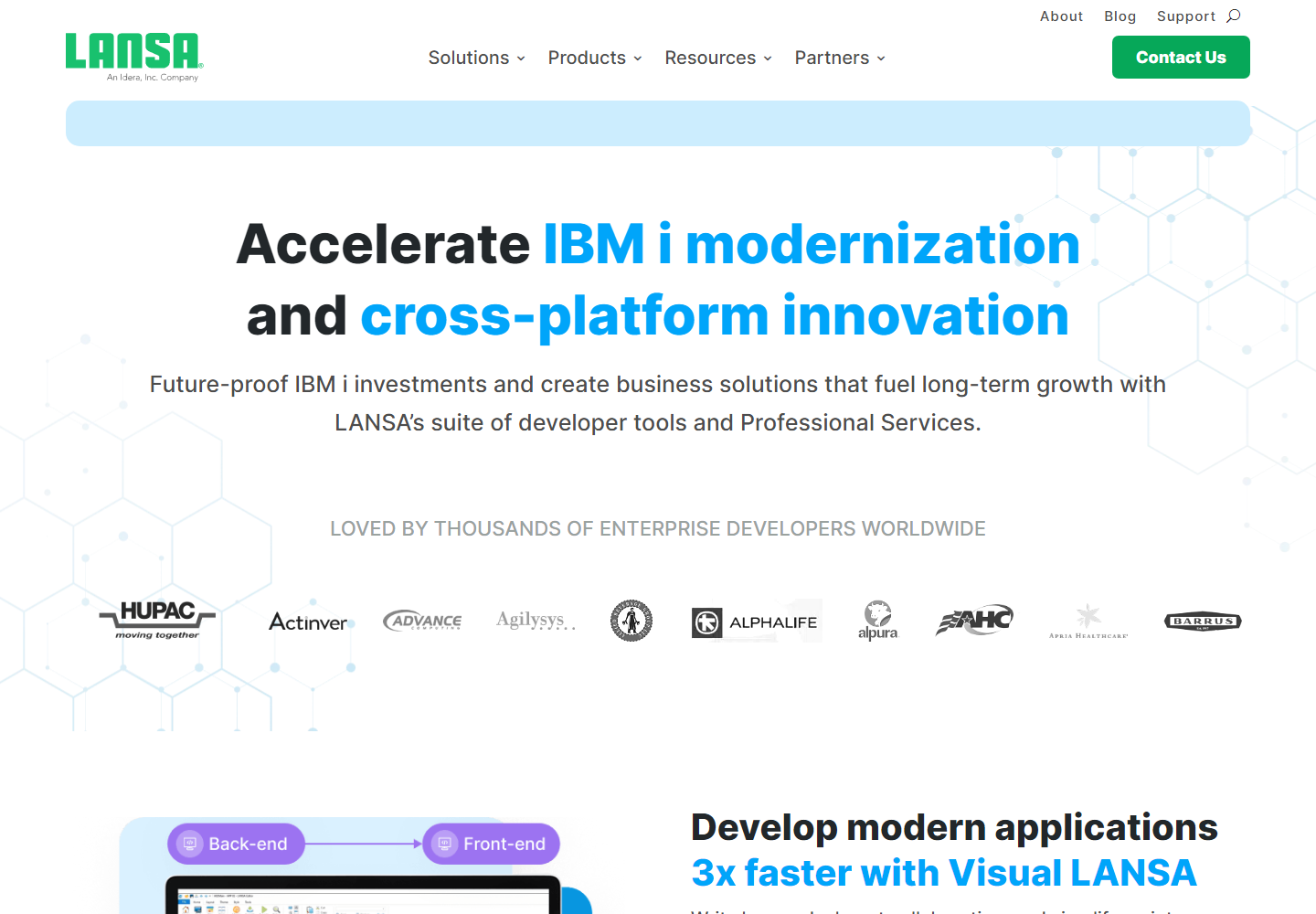
Task: Click the BARRUS logo
Action: [x=1203, y=622]
